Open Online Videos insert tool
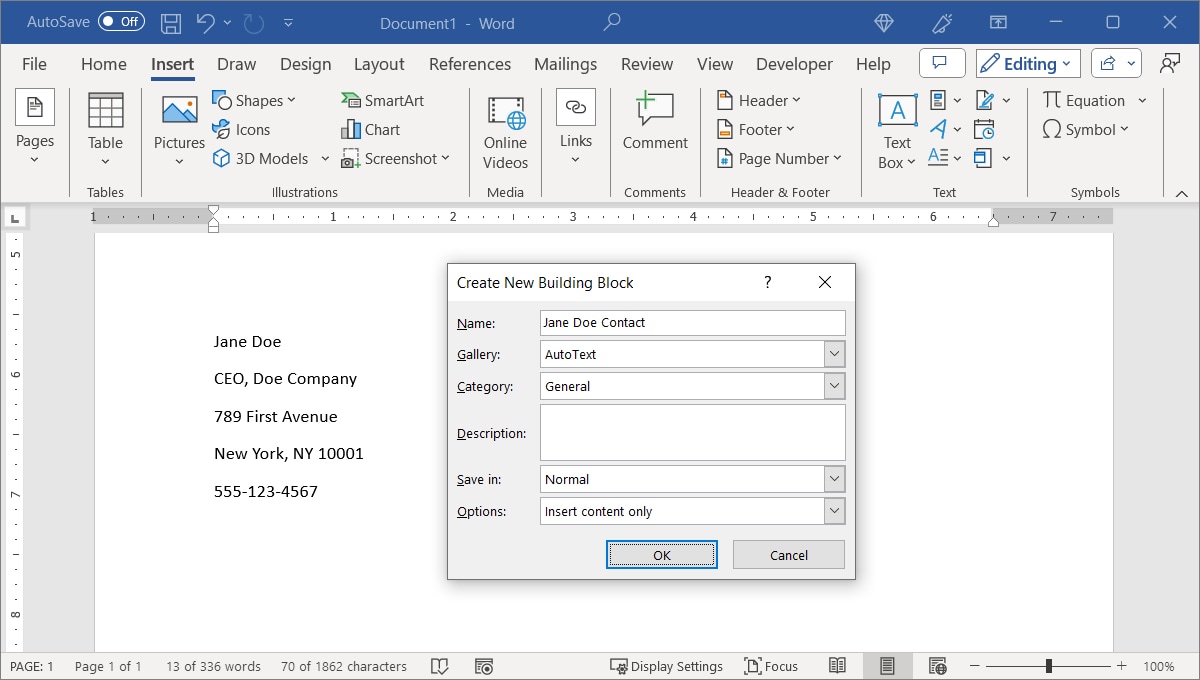The image size is (1200, 680). [x=505, y=132]
